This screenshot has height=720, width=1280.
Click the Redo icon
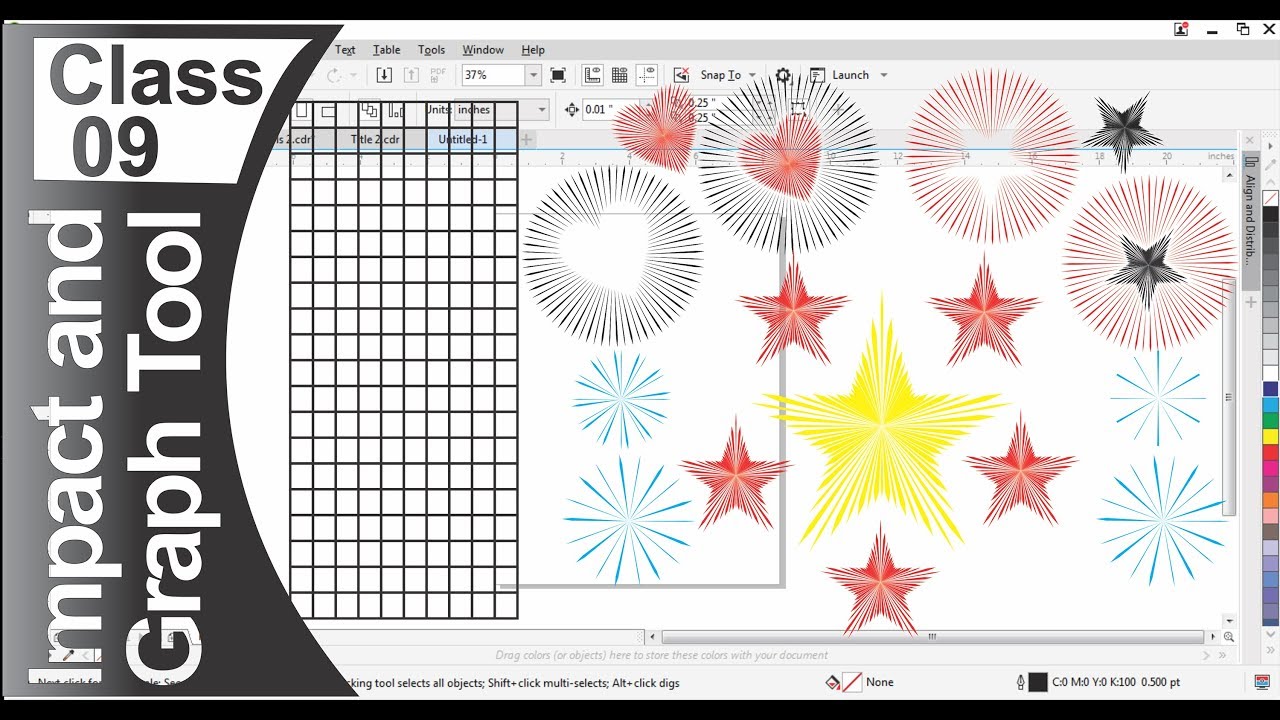(335, 75)
